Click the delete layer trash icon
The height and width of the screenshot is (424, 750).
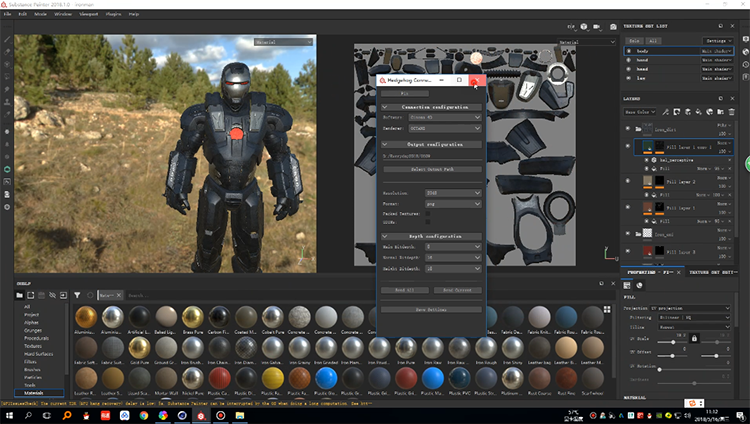[x=733, y=111]
